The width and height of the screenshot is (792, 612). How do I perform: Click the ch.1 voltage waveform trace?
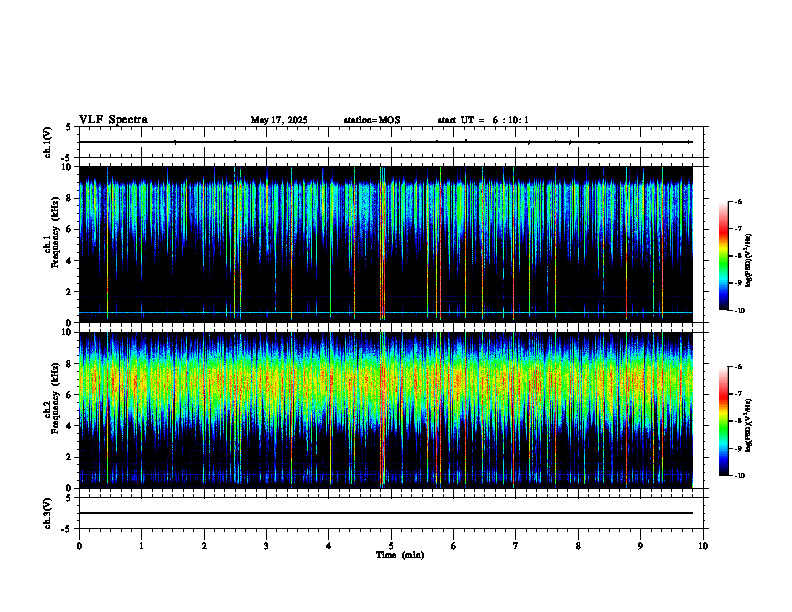coord(386,142)
